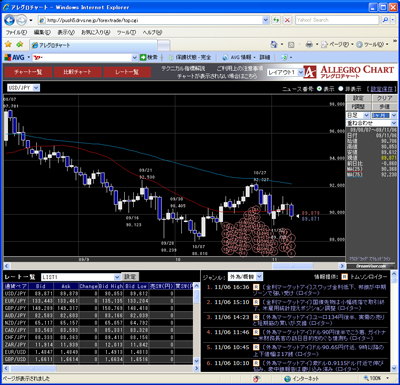Click the Print icon in command bar
The width and height of the screenshot is (400, 385).
pyautogui.click(x=309, y=44)
